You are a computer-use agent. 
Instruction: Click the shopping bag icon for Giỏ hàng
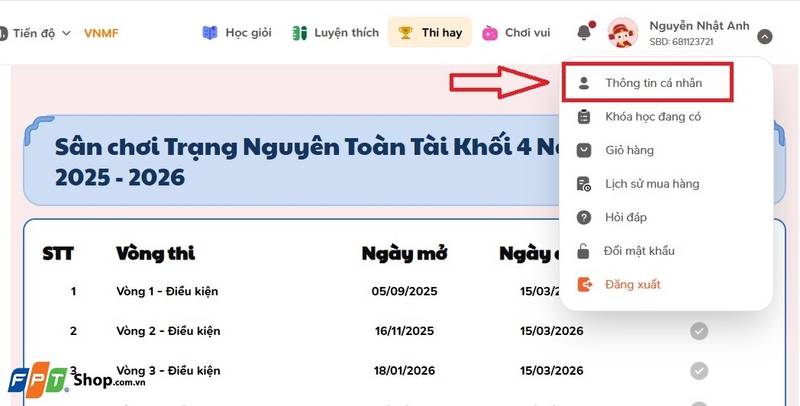[x=584, y=150]
